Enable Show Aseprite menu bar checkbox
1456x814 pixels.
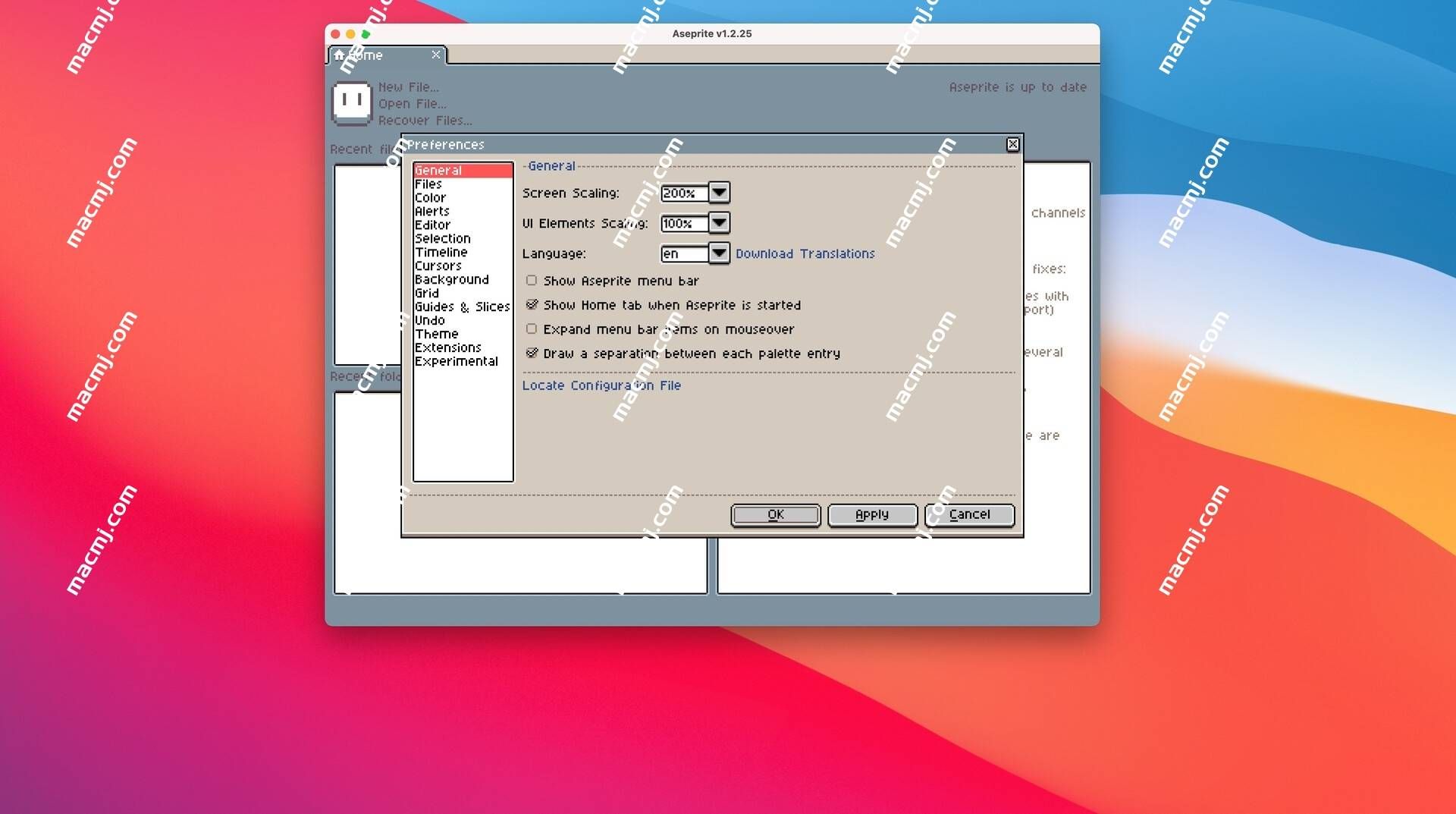532,281
